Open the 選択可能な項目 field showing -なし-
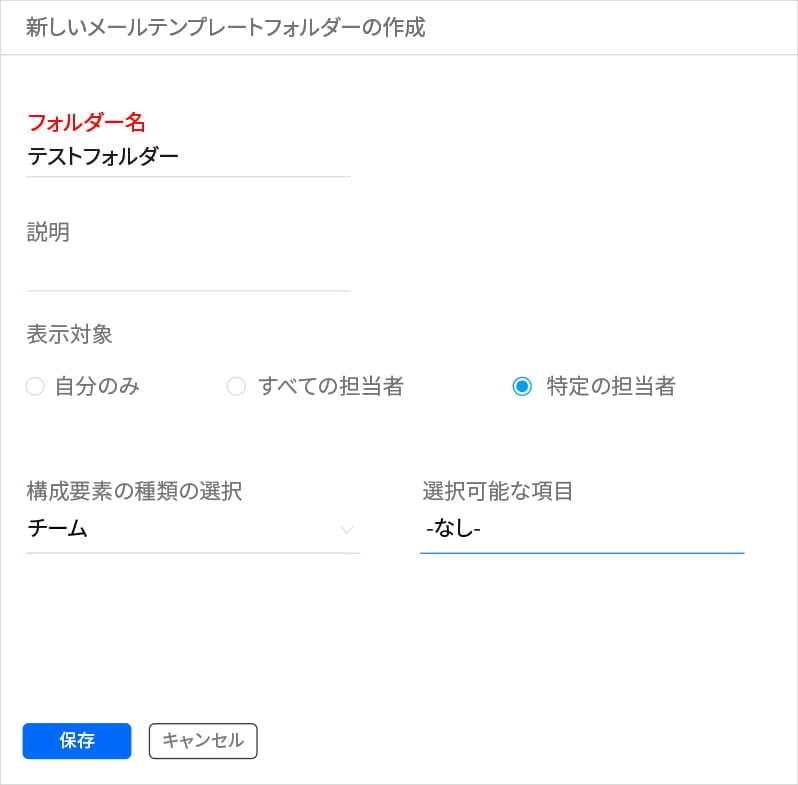 pos(582,529)
